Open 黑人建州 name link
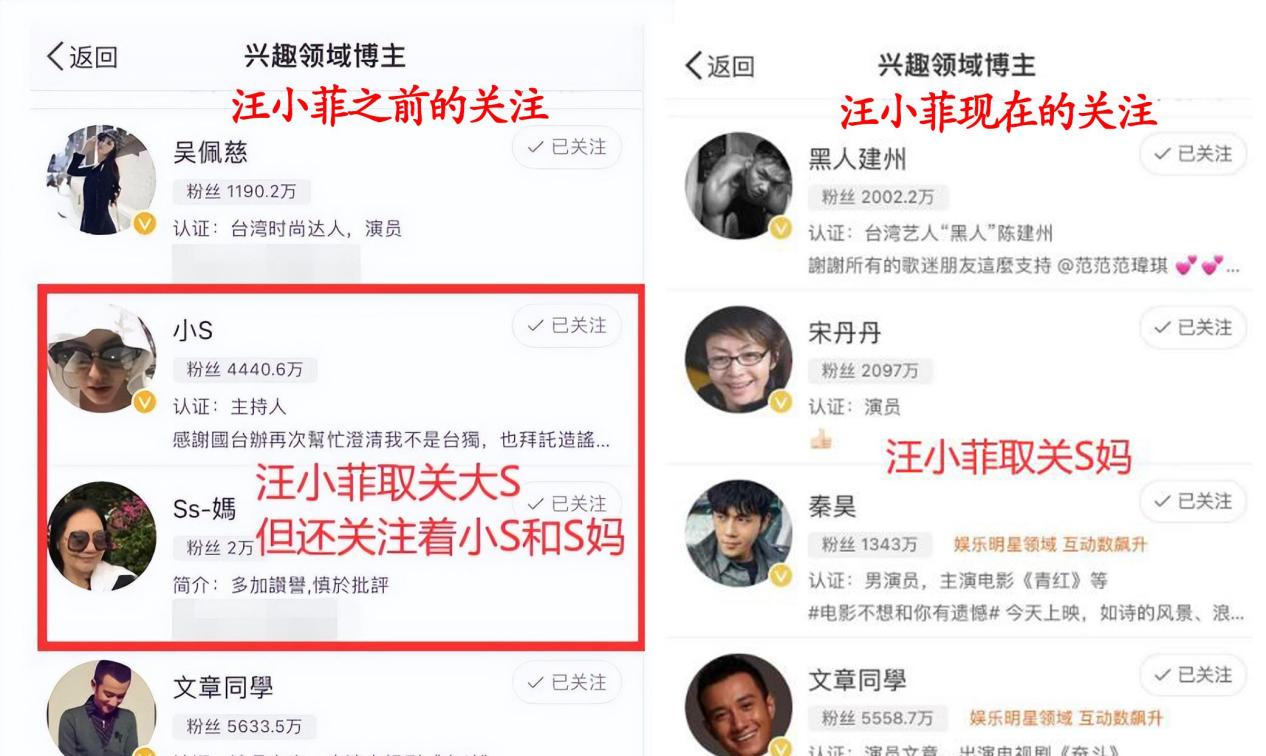This screenshot has width=1266, height=756. click(x=857, y=159)
